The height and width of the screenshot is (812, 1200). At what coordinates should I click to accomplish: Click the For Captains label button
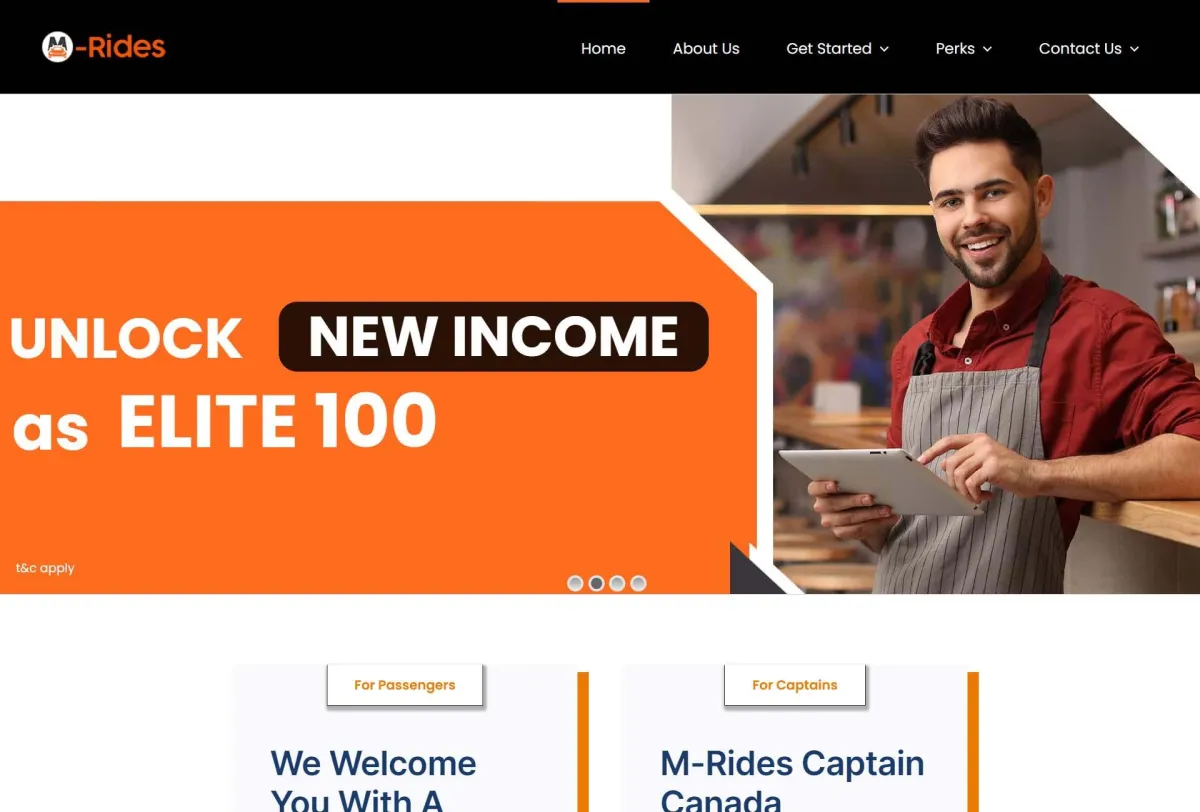click(x=795, y=685)
